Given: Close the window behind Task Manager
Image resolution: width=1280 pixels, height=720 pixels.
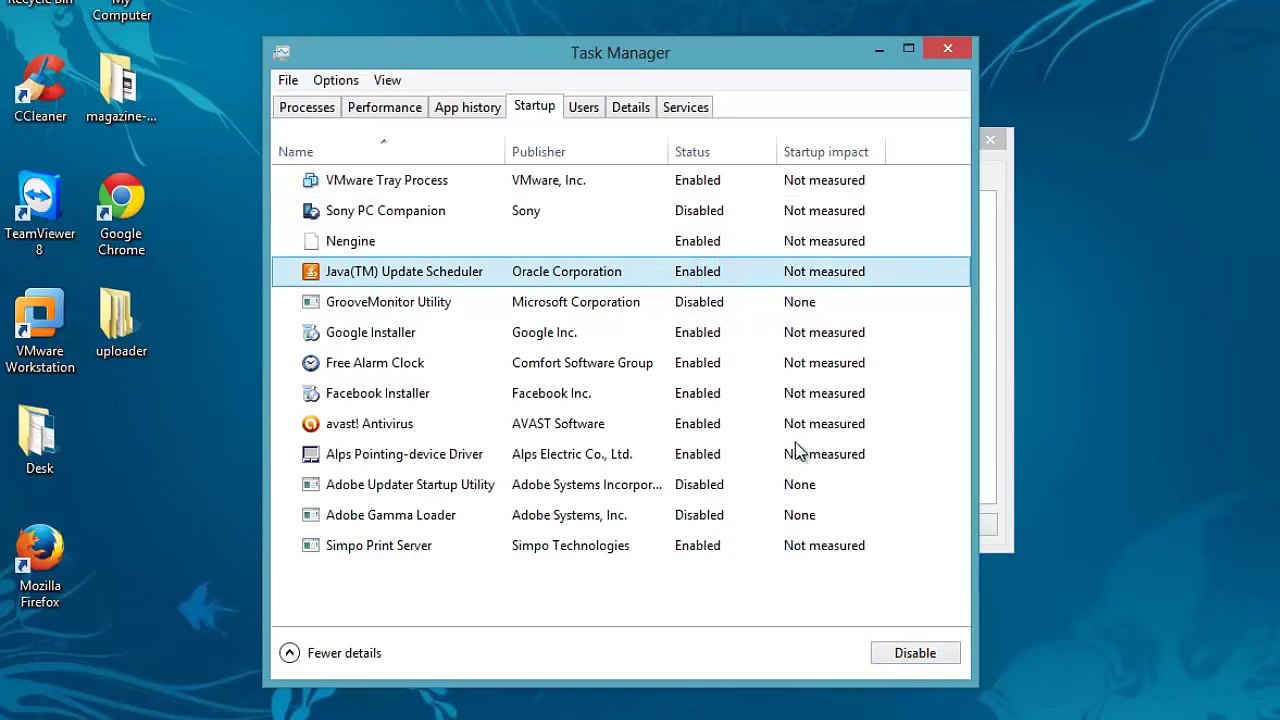Looking at the screenshot, I should [990, 140].
